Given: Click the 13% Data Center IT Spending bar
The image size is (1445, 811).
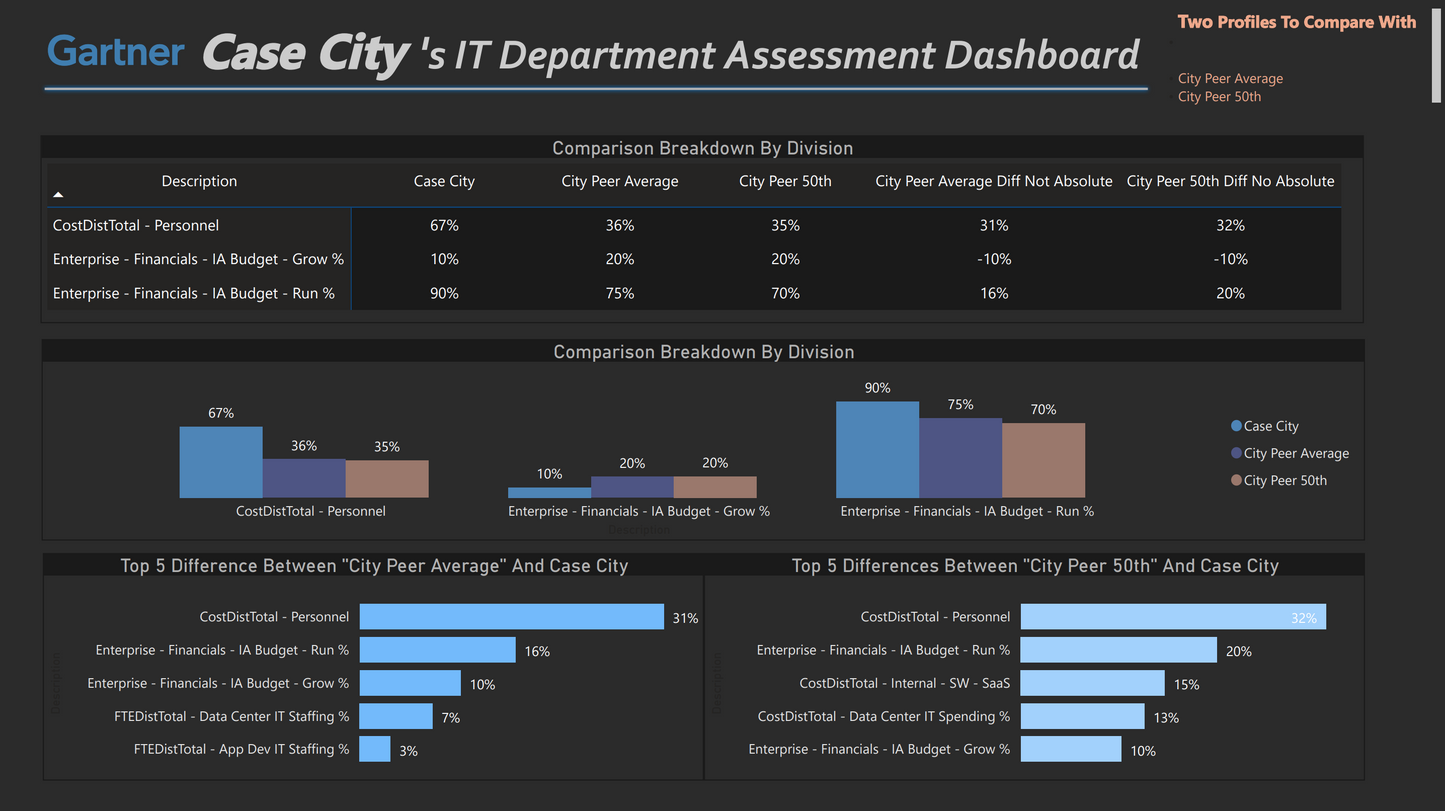Looking at the screenshot, I should (1082, 716).
